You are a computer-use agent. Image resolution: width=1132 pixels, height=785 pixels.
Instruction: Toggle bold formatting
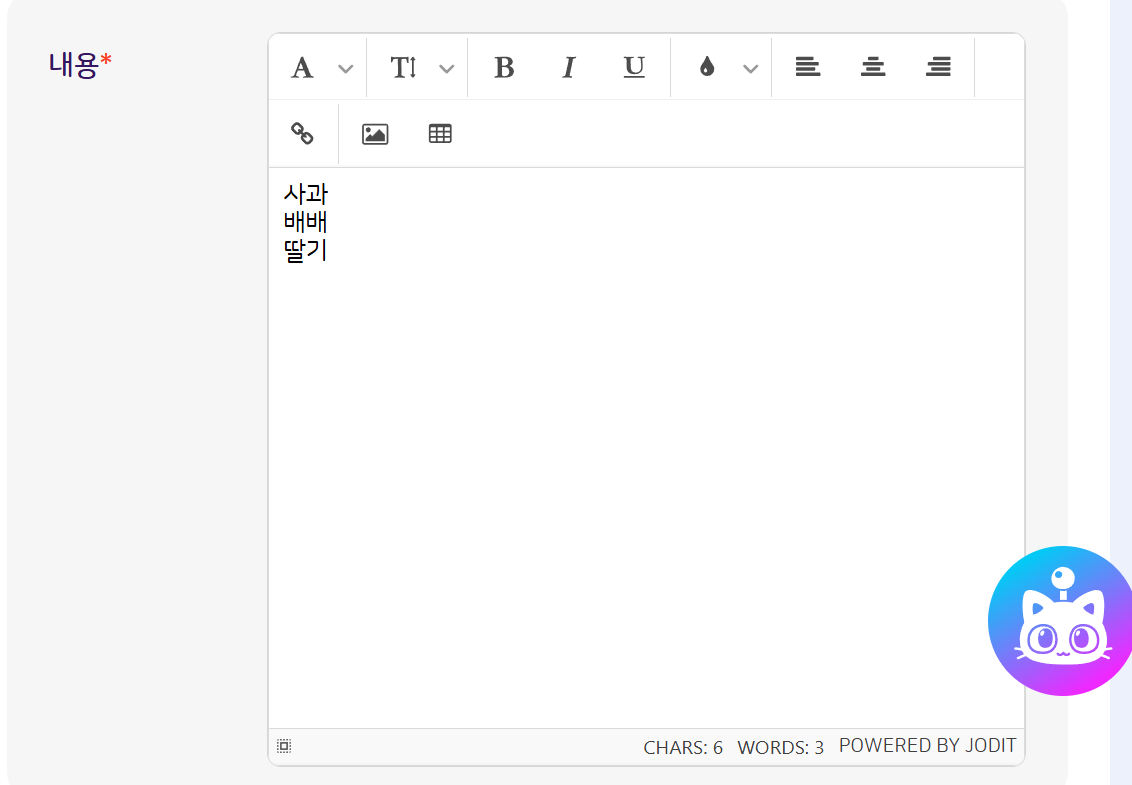pyautogui.click(x=504, y=68)
